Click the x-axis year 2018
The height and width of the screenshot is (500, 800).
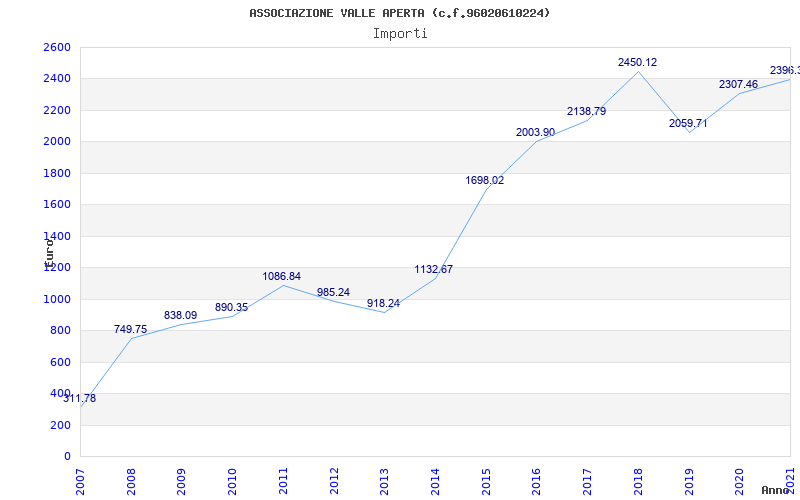638,481
